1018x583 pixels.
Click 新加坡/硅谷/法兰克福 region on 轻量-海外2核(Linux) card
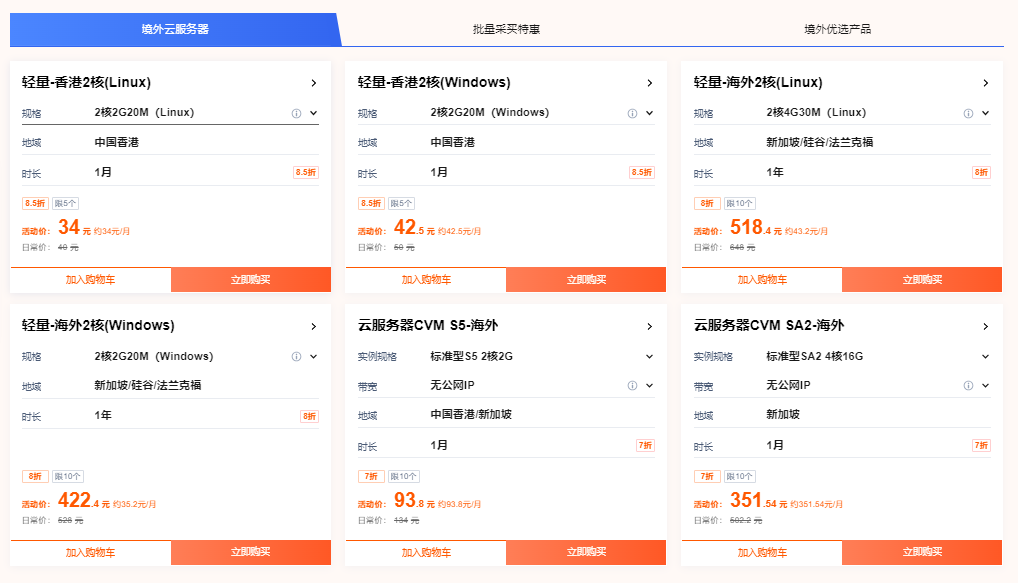[x=819, y=142]
